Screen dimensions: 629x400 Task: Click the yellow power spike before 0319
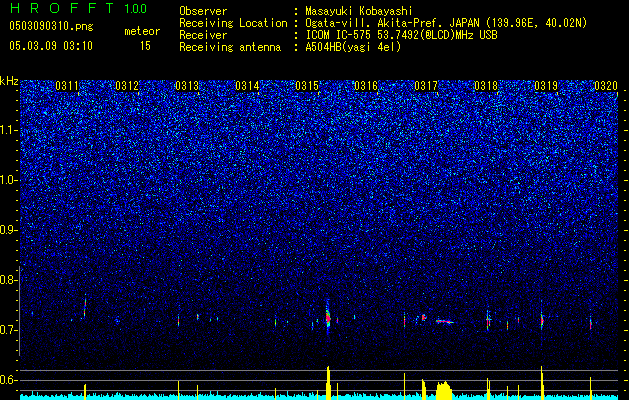542,383
